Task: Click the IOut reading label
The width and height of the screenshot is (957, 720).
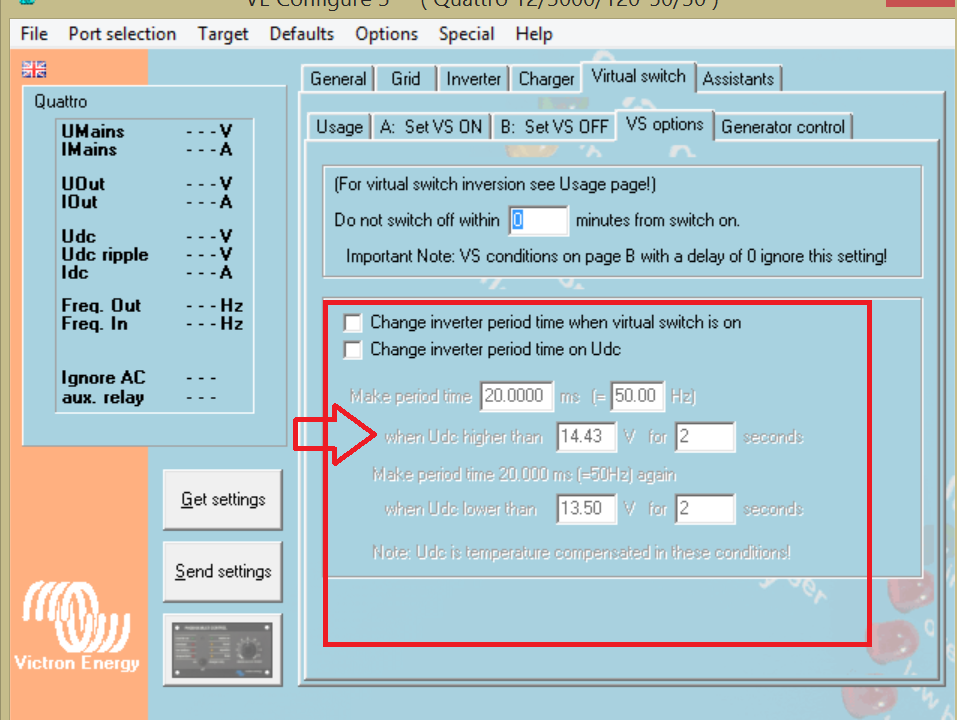Action: pyautogui.click(x=79, y=202)
